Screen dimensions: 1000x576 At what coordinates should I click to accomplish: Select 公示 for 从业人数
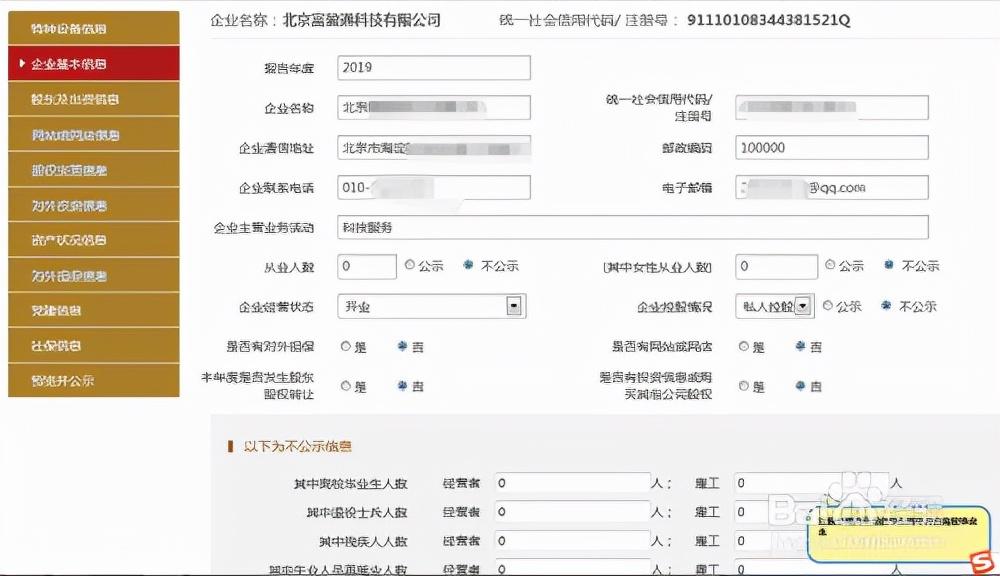pos(410,265)
